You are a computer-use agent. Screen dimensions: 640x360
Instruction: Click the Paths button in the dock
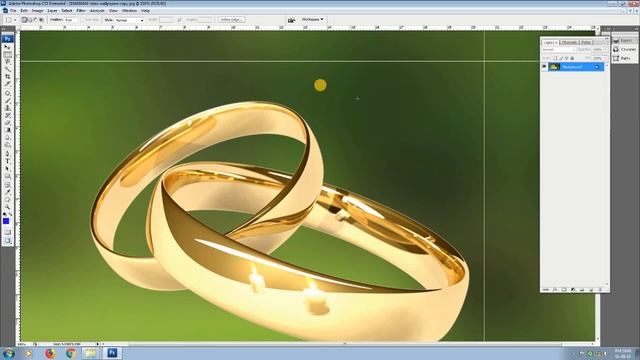tap(625, 58)
